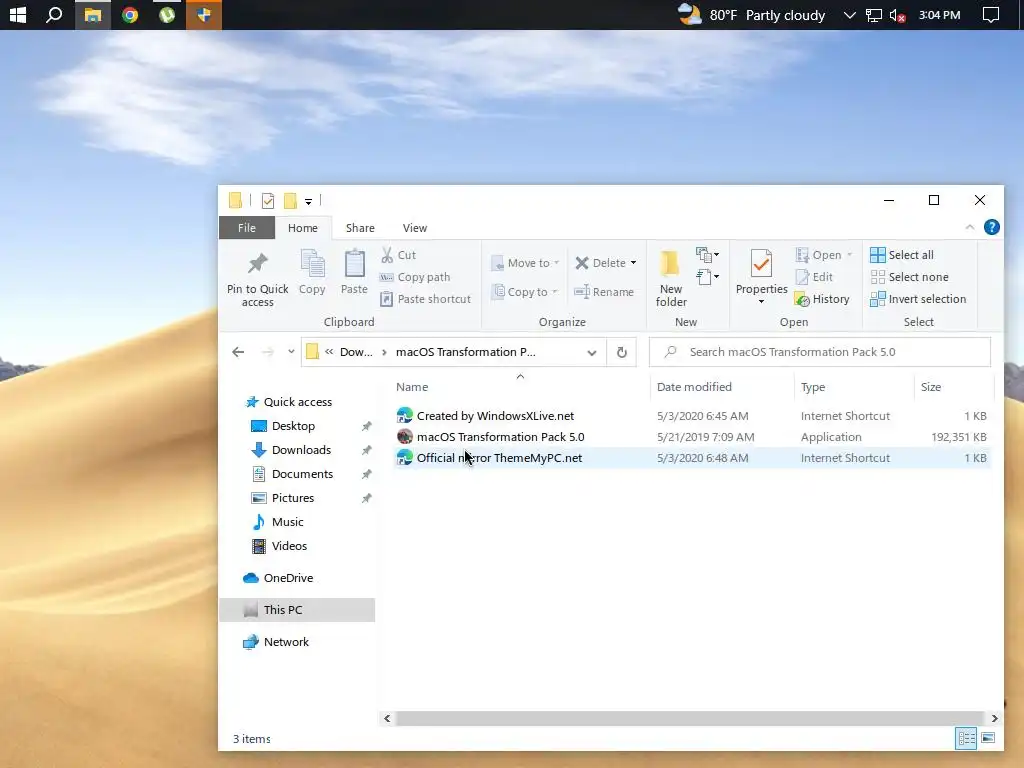Open Google Chrome from taskbar

pos(130,14)
